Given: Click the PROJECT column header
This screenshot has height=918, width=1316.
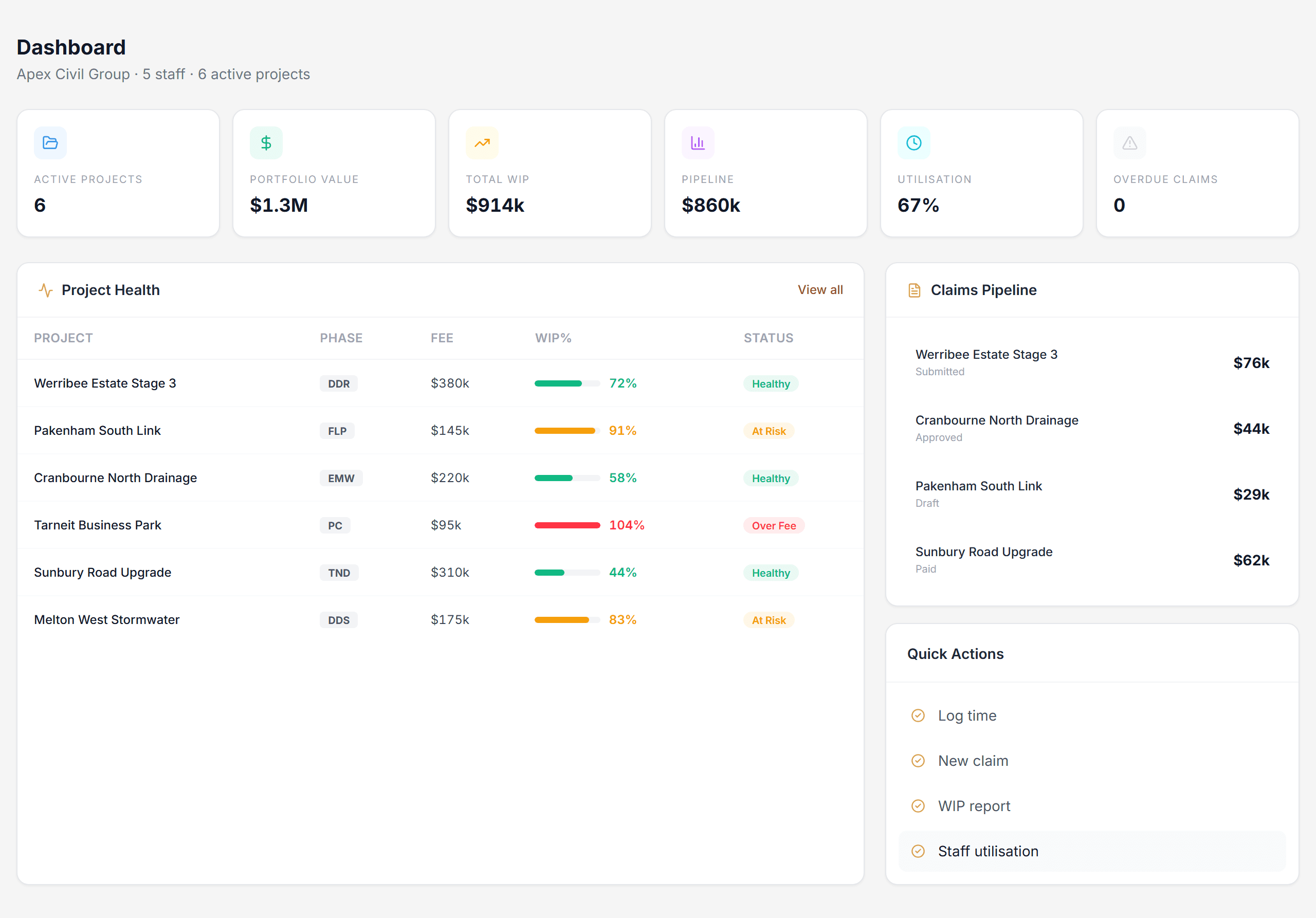Looking at the screenshot, I should tap(63, 338).
